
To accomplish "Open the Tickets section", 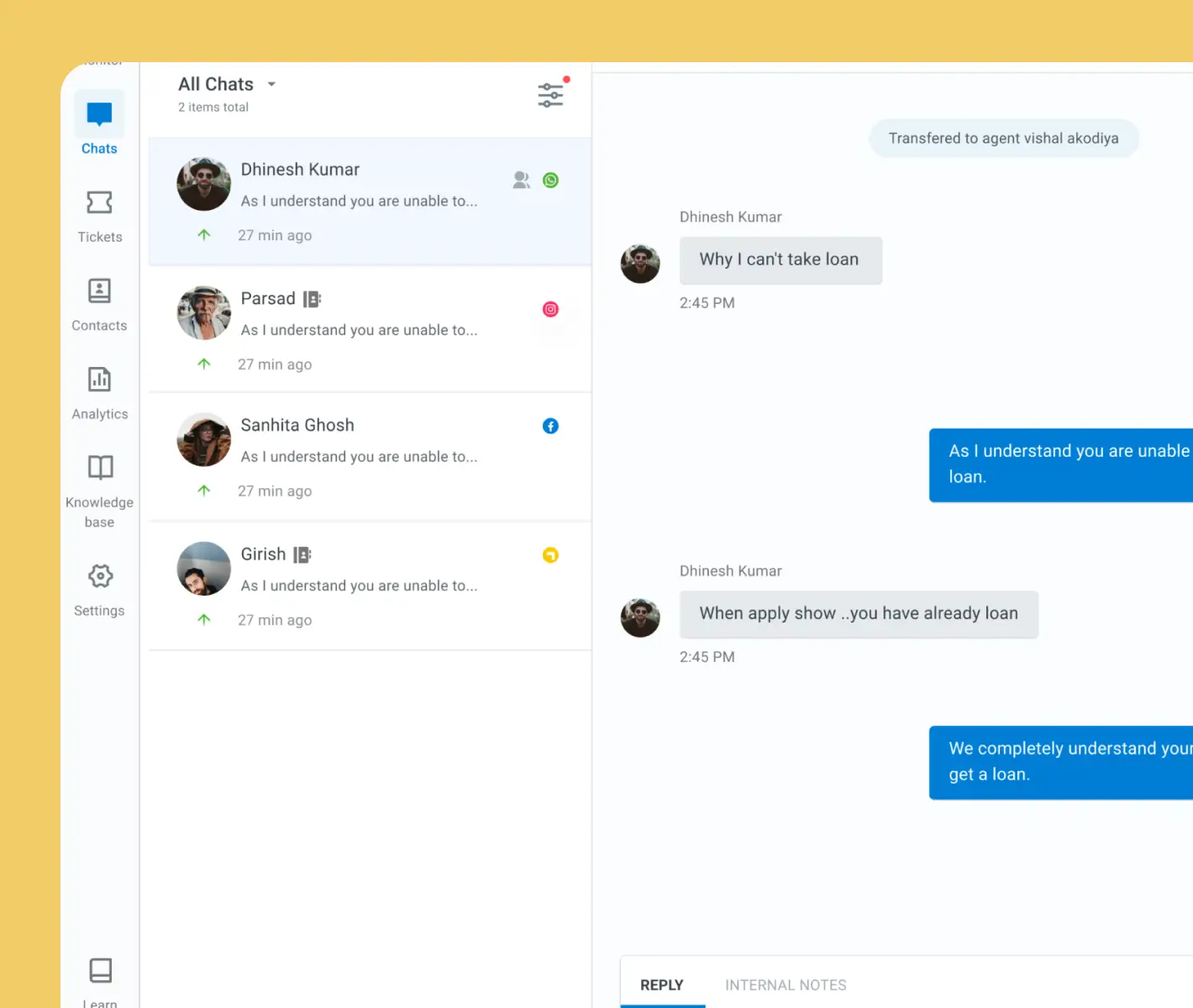I will coord(99,215).
